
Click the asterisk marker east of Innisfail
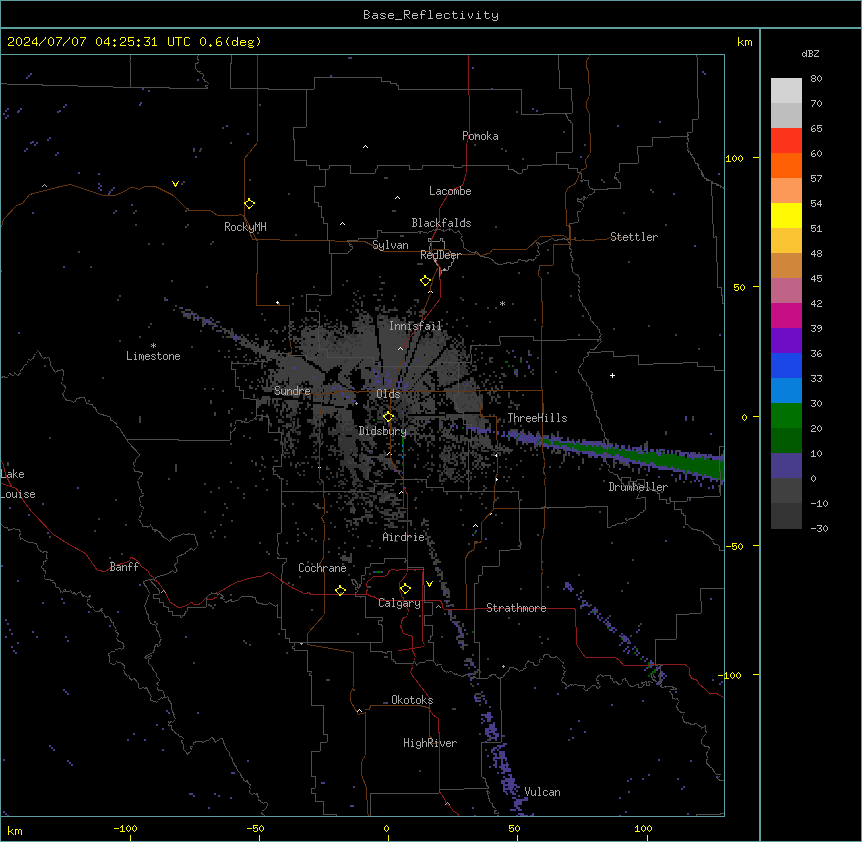coord(502,304)
